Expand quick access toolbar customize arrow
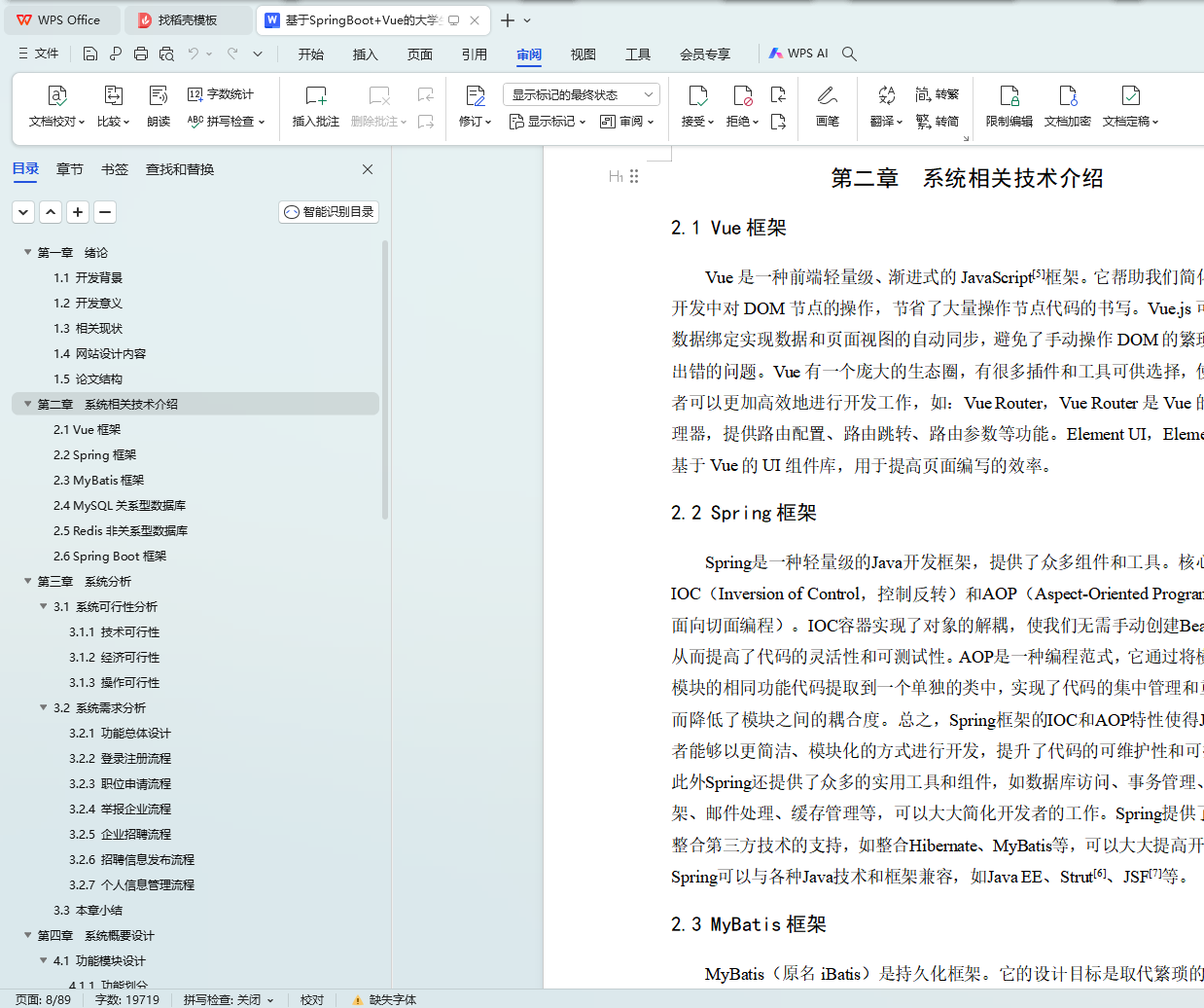Screen dimensions: 1204x1008 pos(258,54)
